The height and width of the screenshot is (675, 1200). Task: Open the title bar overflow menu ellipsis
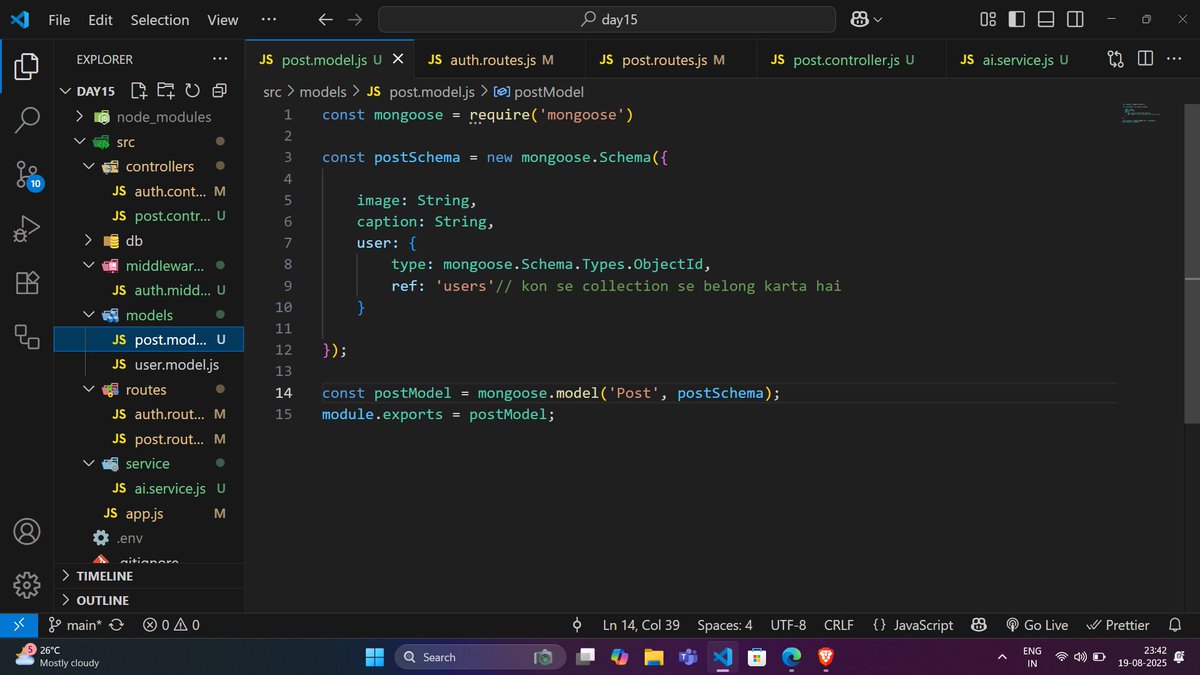tap(268, 19)
